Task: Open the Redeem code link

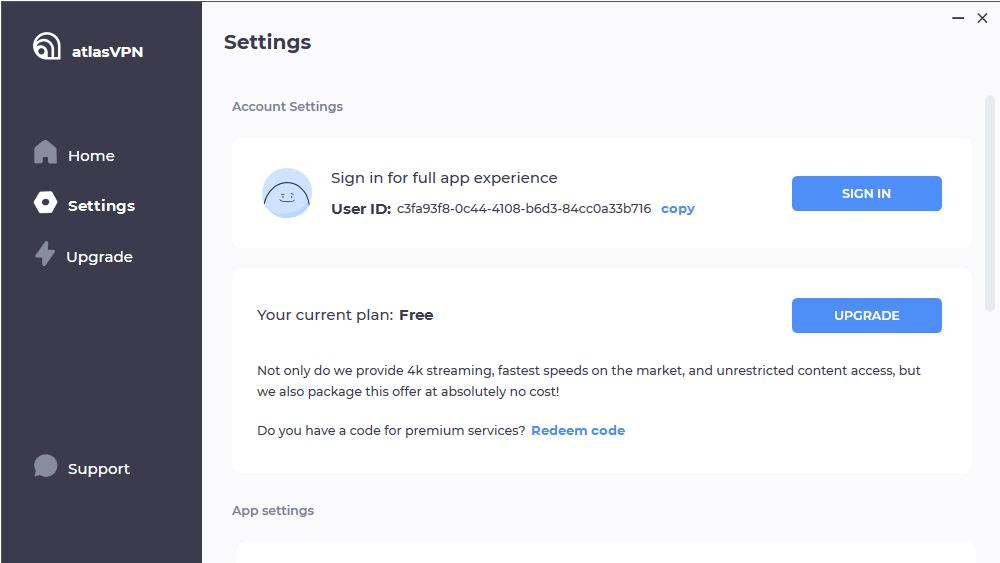Action: click(x=578, y=430)
